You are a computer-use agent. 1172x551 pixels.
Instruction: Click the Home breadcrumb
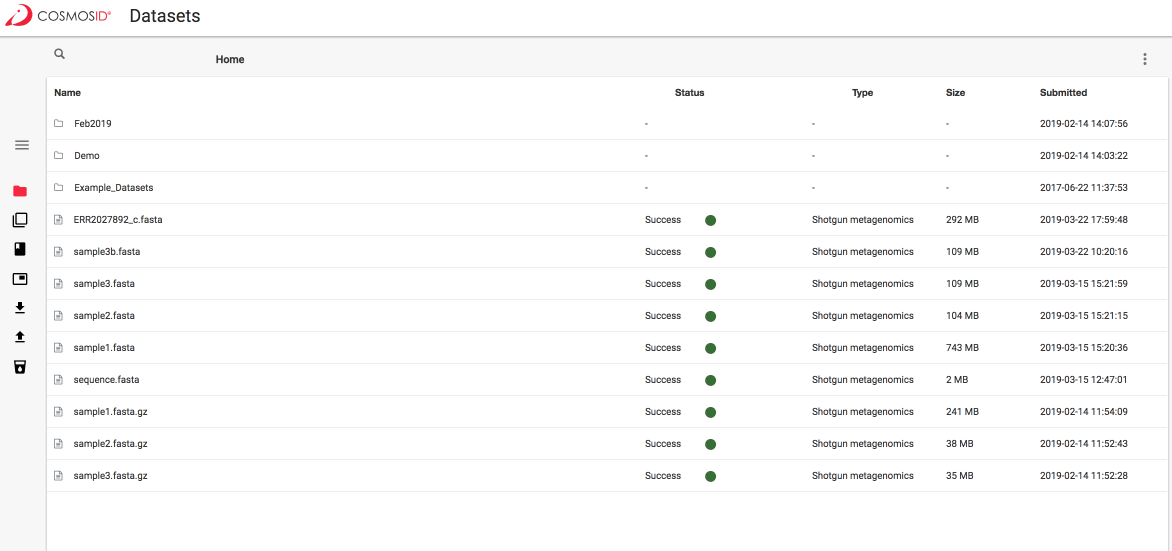point(229,59)
